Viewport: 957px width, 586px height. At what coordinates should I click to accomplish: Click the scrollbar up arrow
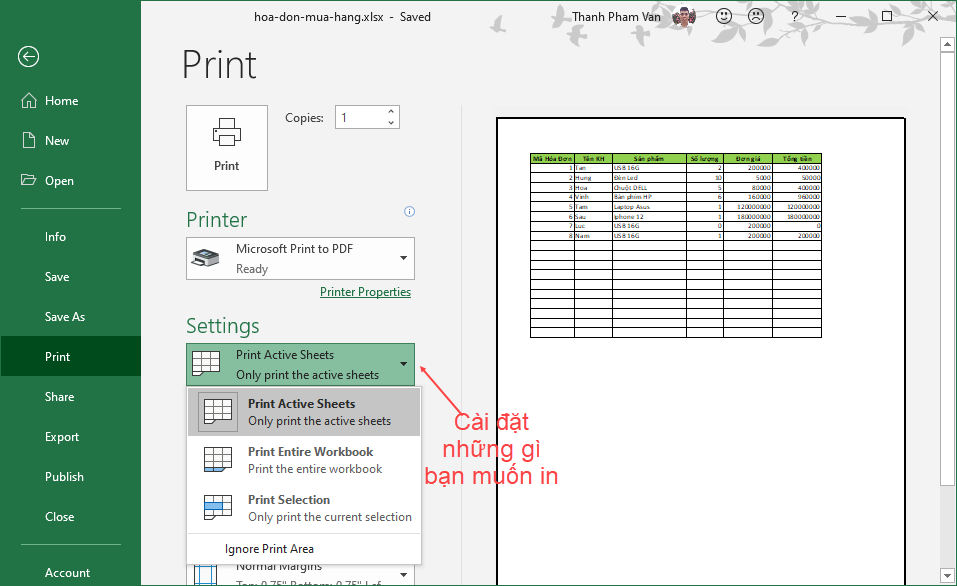tap(947, 44)
